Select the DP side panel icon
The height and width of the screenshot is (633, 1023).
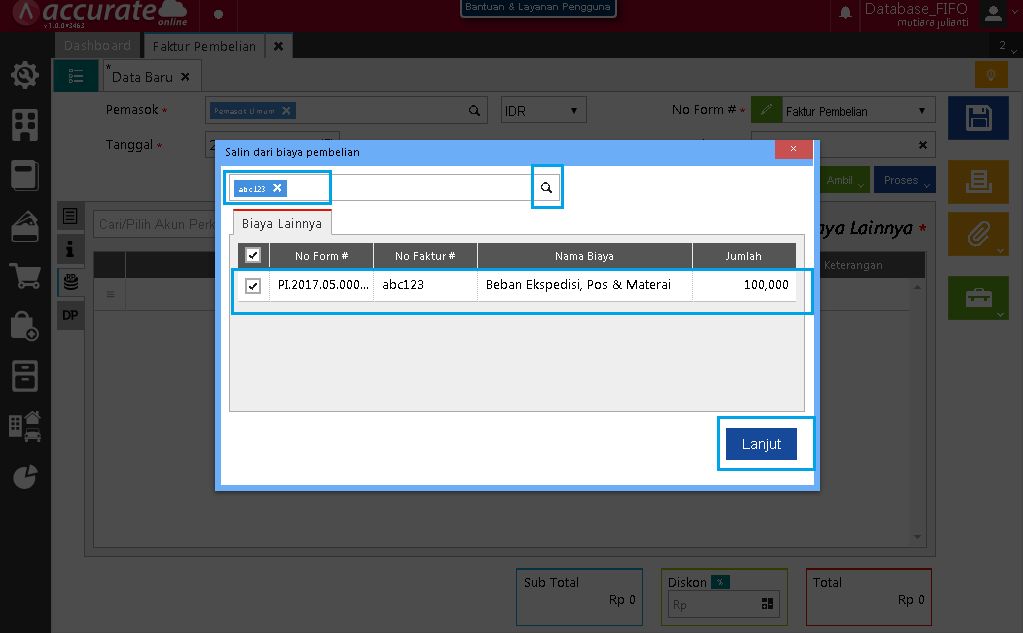[x=69, y=315]
